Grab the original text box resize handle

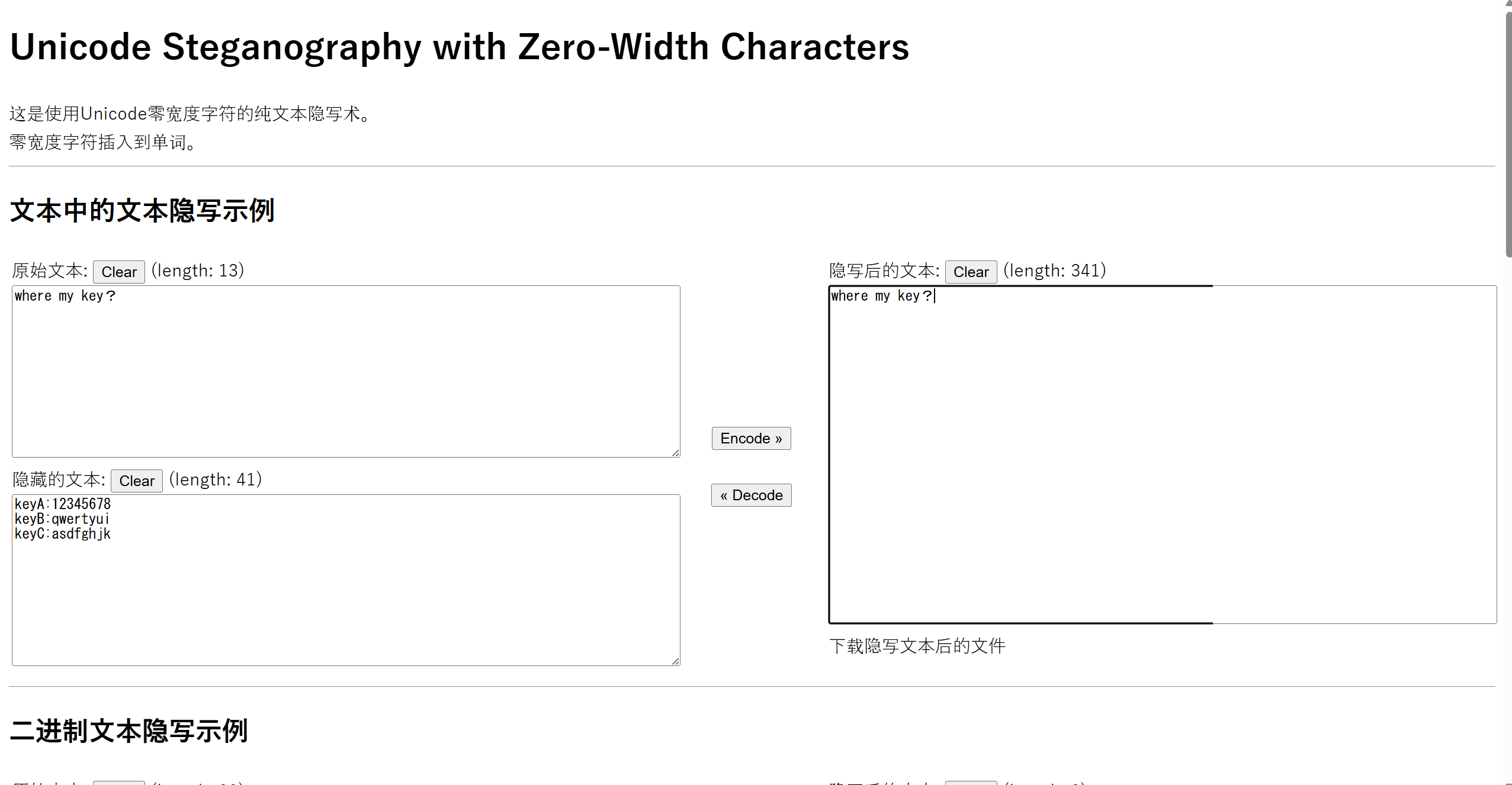675,453
